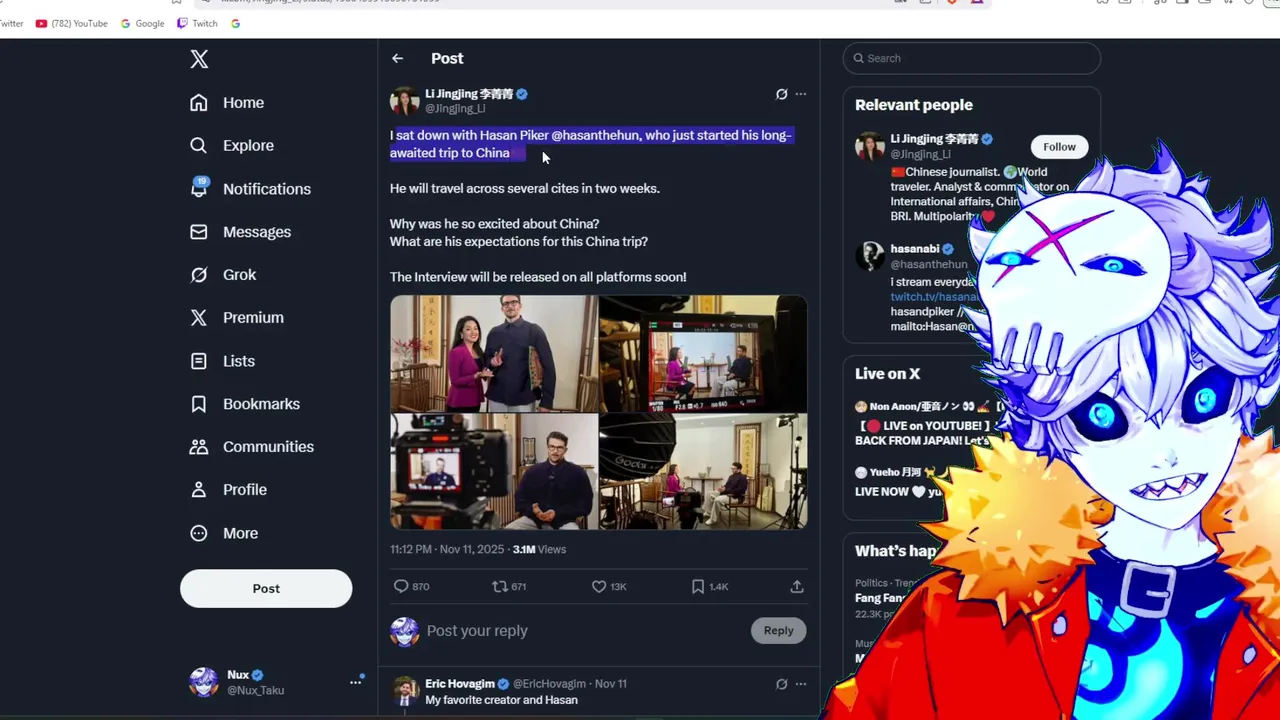Image resolution: width=1280 pixels, height=720 pixels.
Task: Click Eric Hovagim's name on reply
Action: (460, 684)
